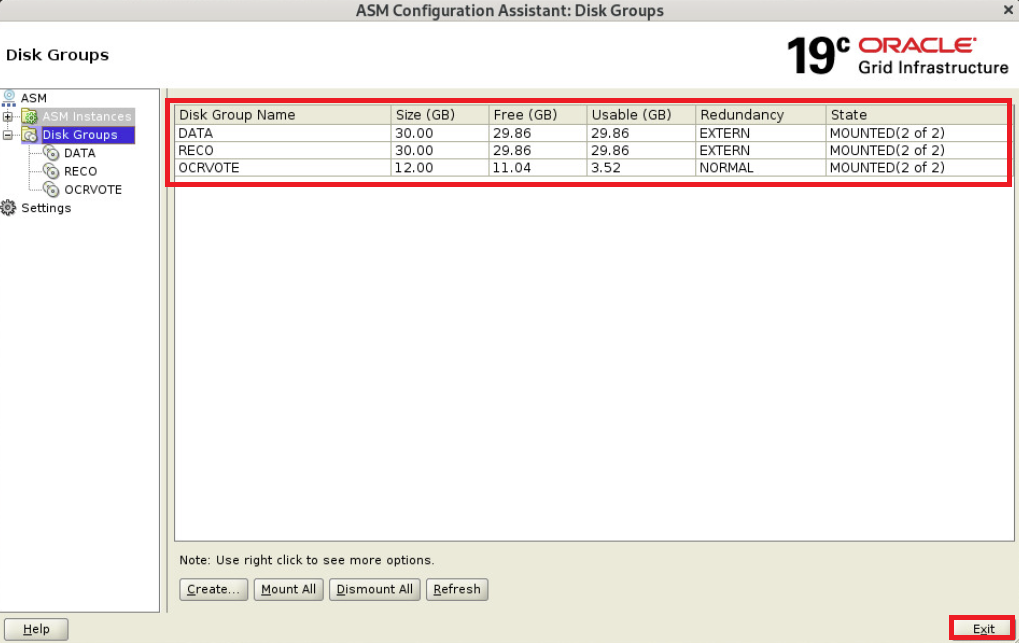Click the Create... button
1019x643 pixels.
click(213, 590)
